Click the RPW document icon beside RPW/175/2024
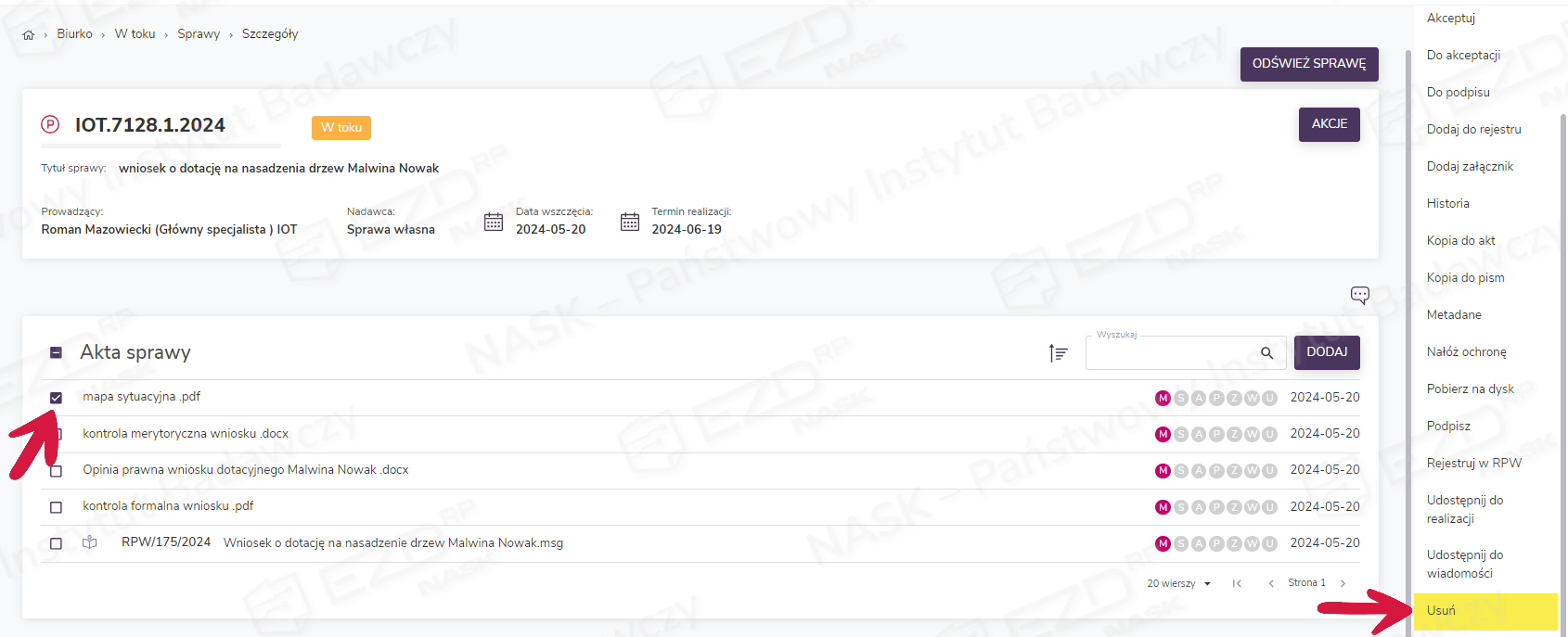This screenshot has width=1568, height=637. (x=90, y=543)
